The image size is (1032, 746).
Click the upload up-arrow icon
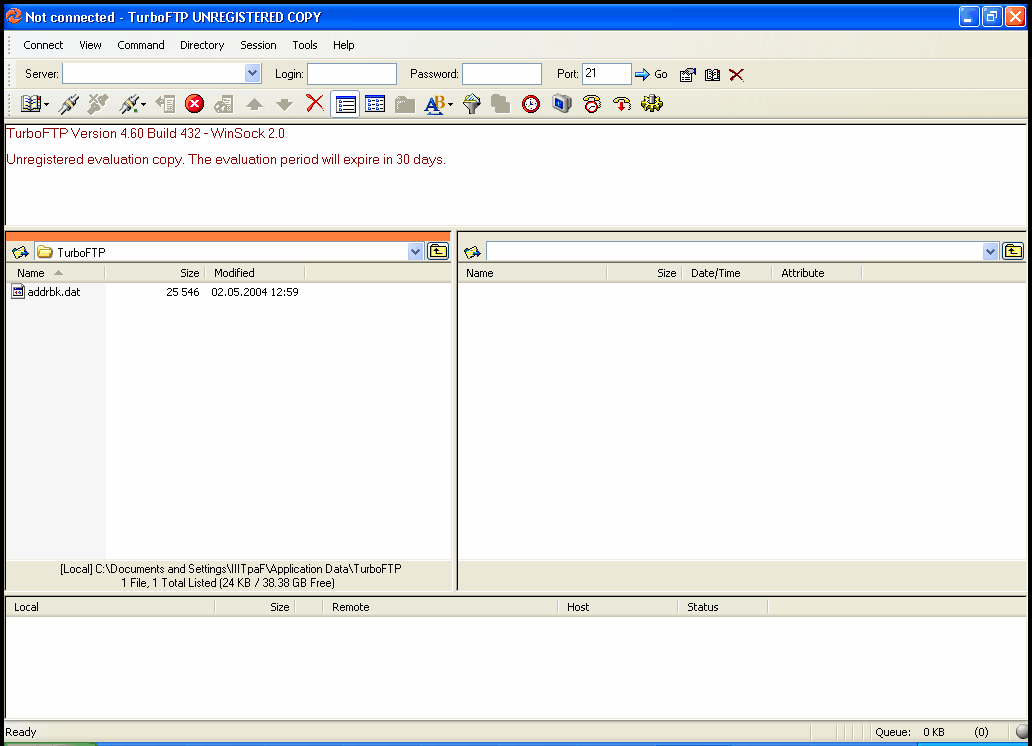pos(254,104)
